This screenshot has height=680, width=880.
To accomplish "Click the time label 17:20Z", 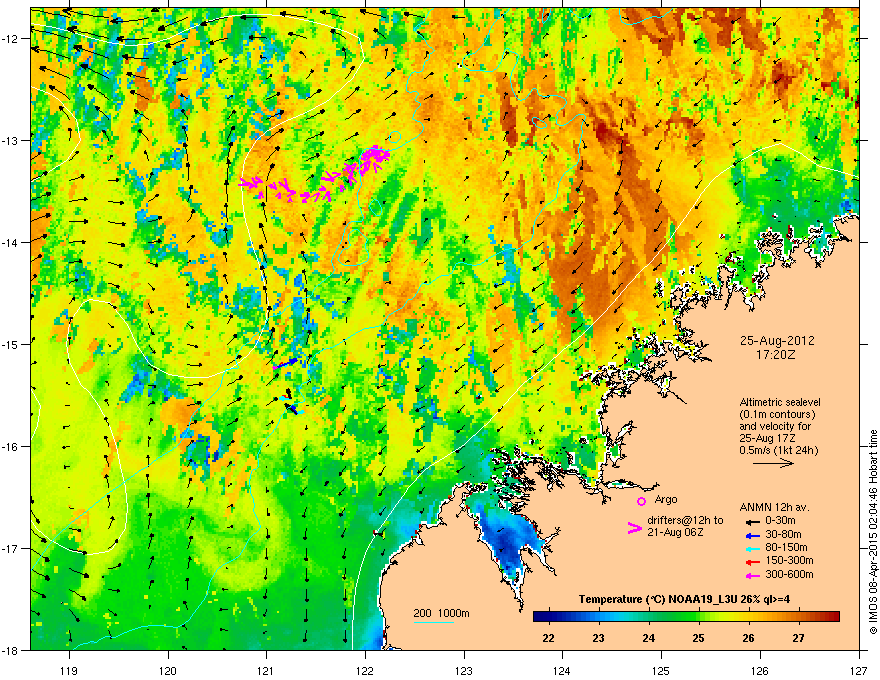I will [776, 355].
